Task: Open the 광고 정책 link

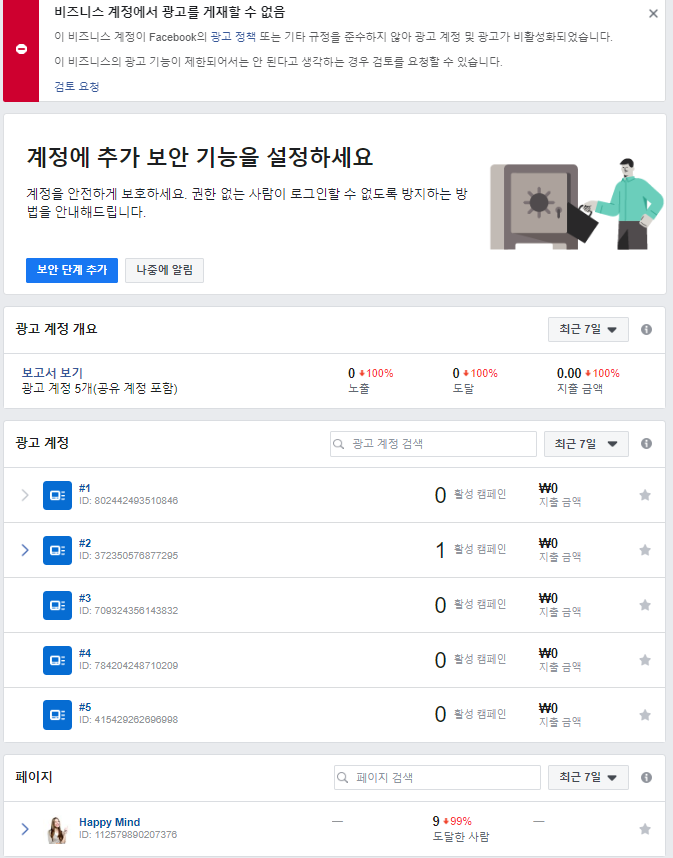Action: [x=233, y=37]
